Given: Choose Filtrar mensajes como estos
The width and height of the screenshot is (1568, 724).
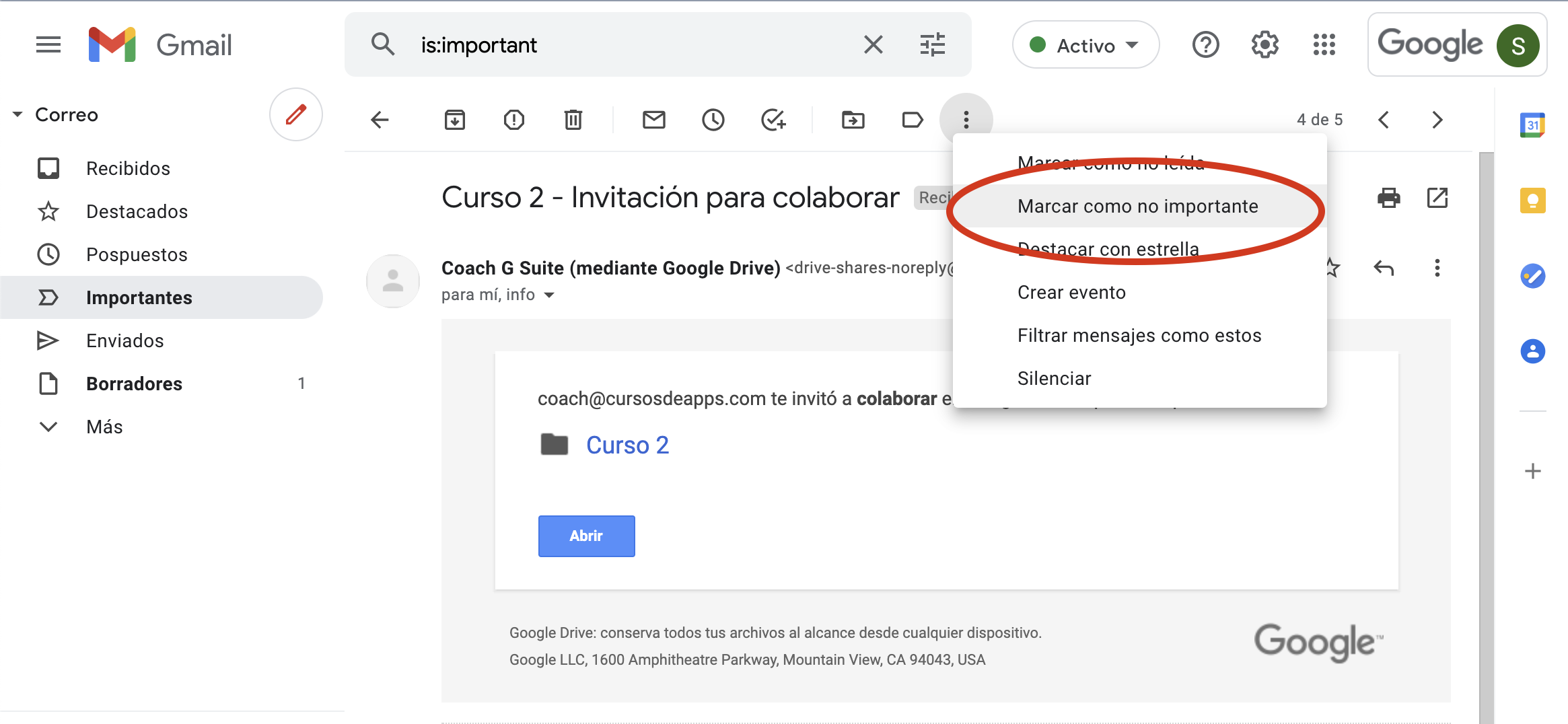Looking at the screenshot, I should click(1139, 335).
